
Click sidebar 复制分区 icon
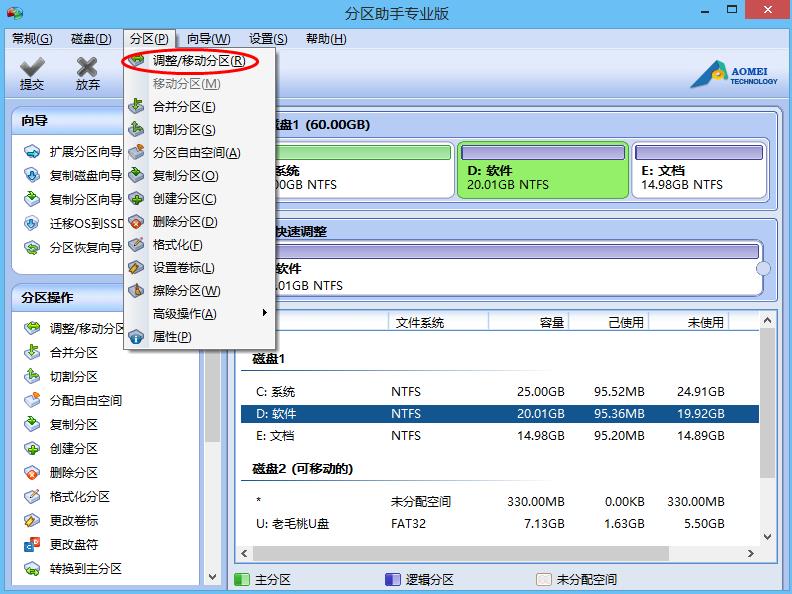(x=32, y=424)
